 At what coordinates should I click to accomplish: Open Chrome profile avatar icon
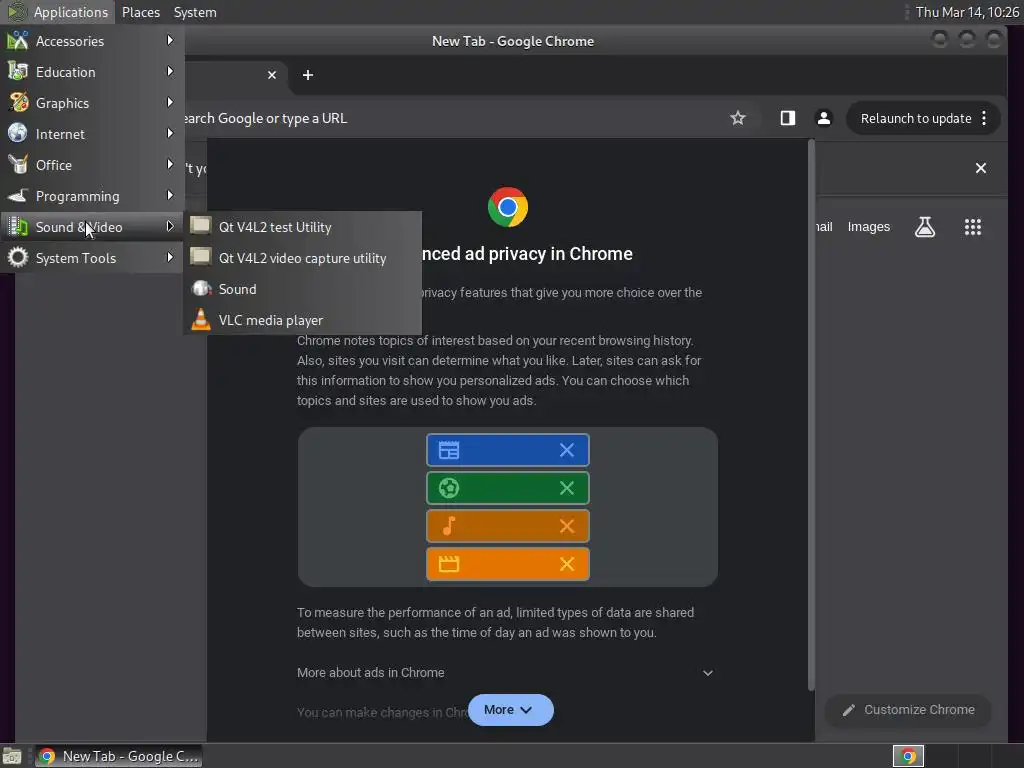tap(824, 118)
